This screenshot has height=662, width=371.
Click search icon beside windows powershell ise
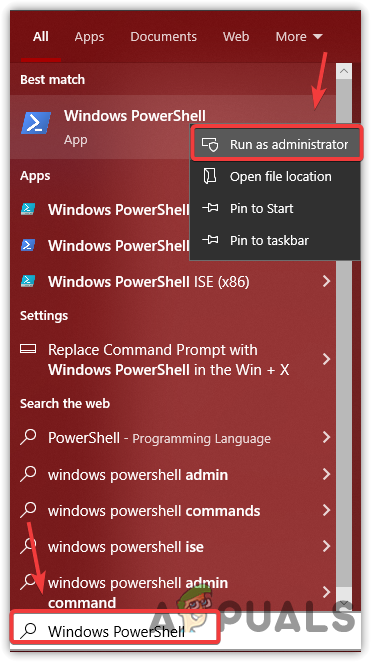[28, 547]
